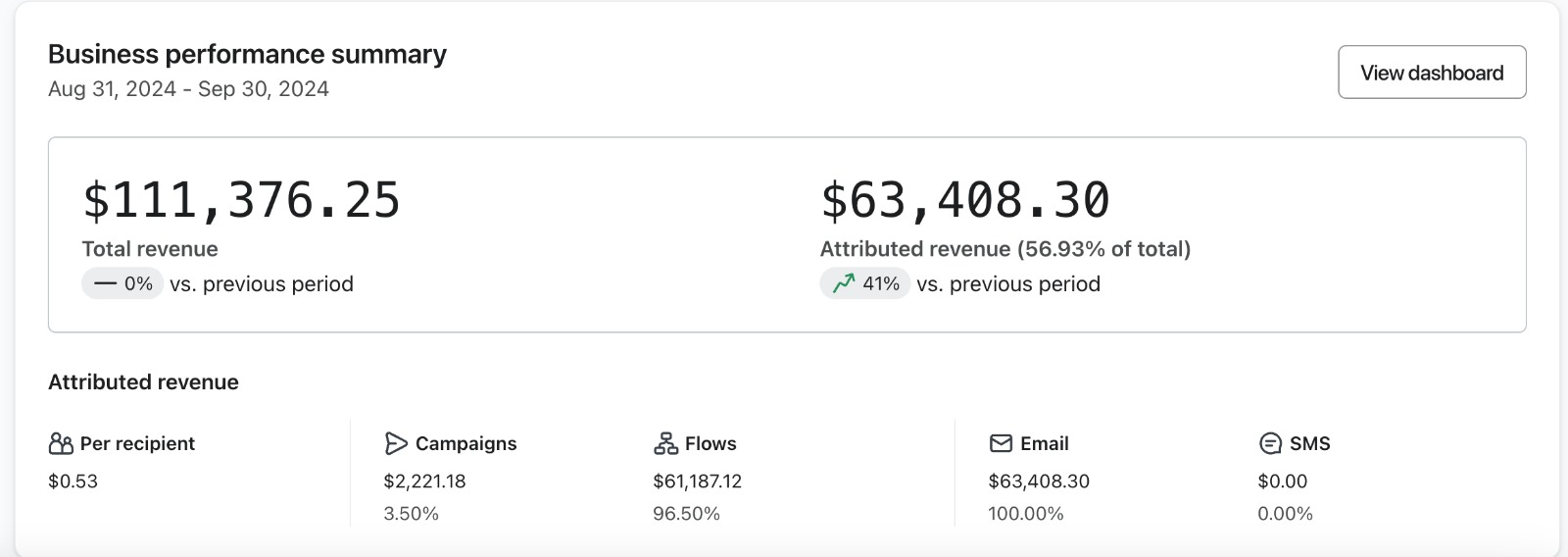Click the flat dash icon beside 0%
Screen dimensions: 1568x557
click(x=105, y=284)
